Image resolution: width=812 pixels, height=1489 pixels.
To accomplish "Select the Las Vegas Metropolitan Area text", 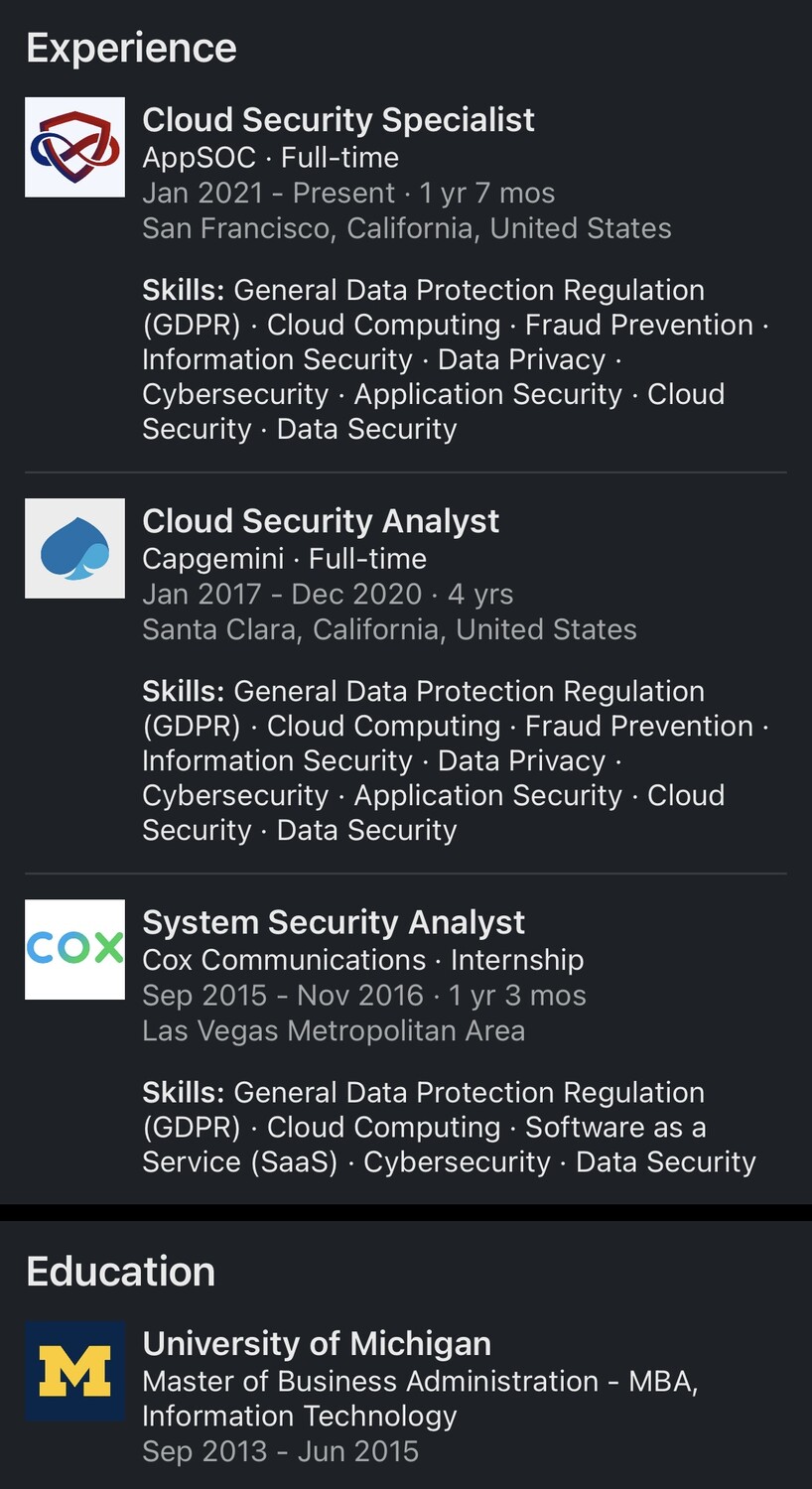I will coord(333,1030).
